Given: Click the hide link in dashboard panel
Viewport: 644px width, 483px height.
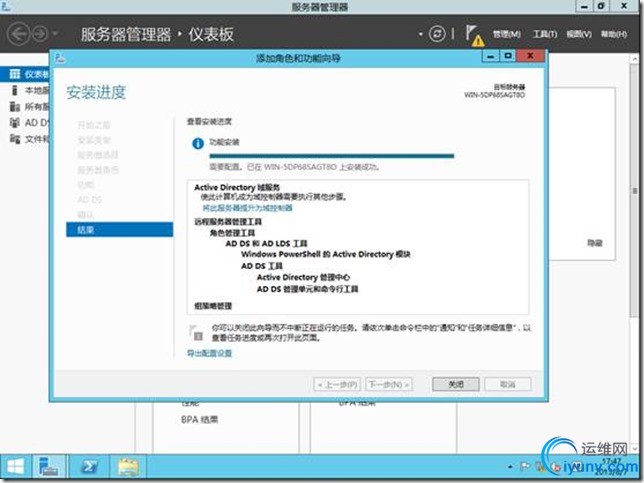Looking at the screenshot, I should click(x=594, y=243).
